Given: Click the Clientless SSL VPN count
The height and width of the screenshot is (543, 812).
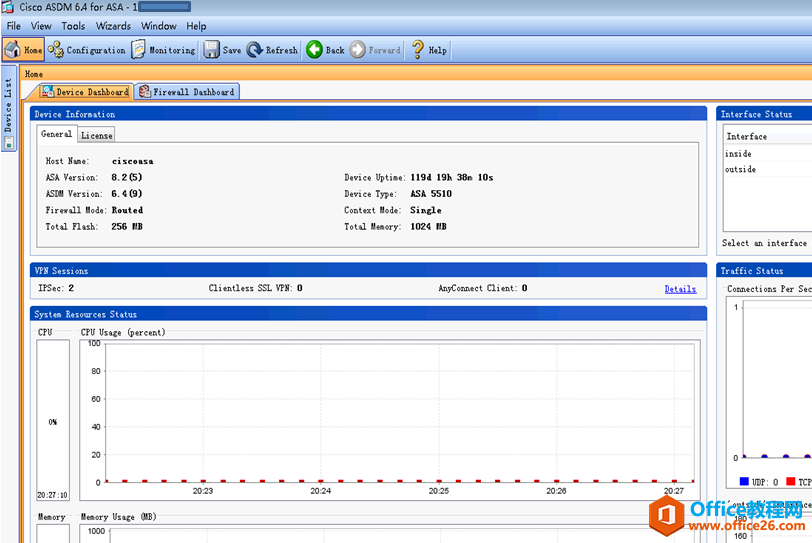Looking at the screenshot, I should 300,288.
